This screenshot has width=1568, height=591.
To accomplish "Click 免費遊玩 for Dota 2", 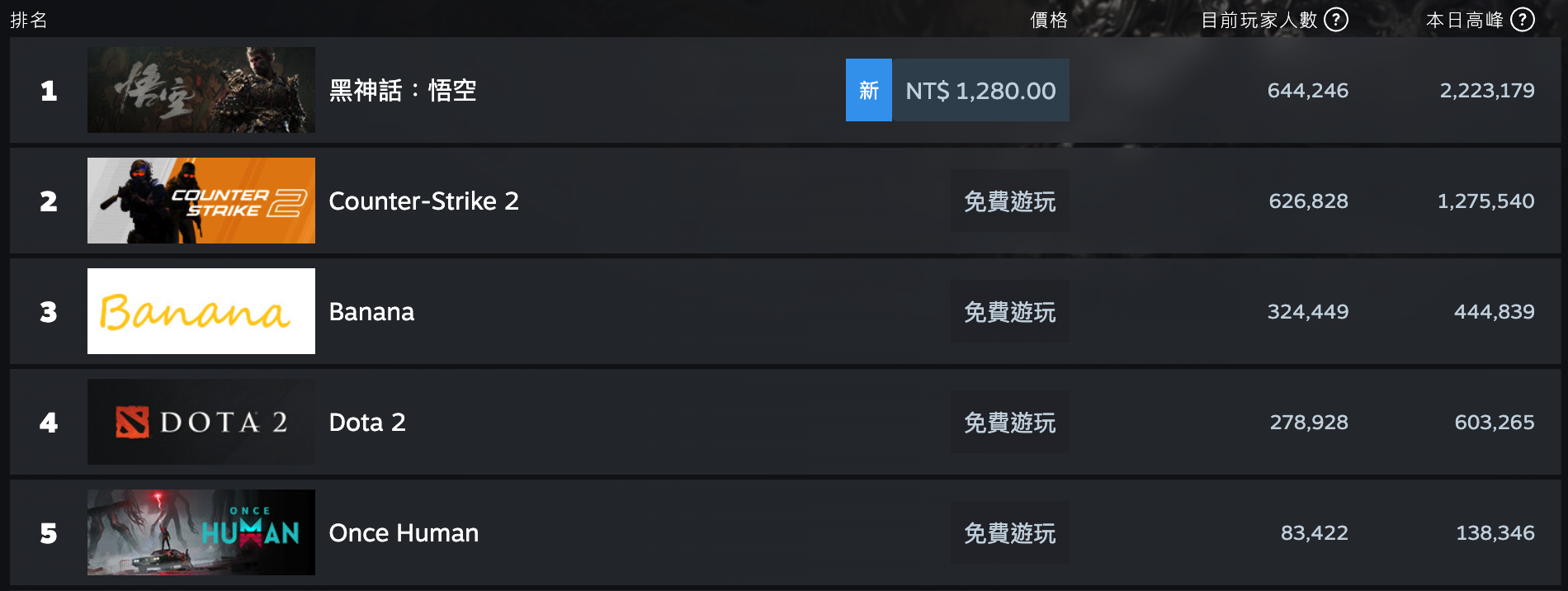I will [1010, 422].
